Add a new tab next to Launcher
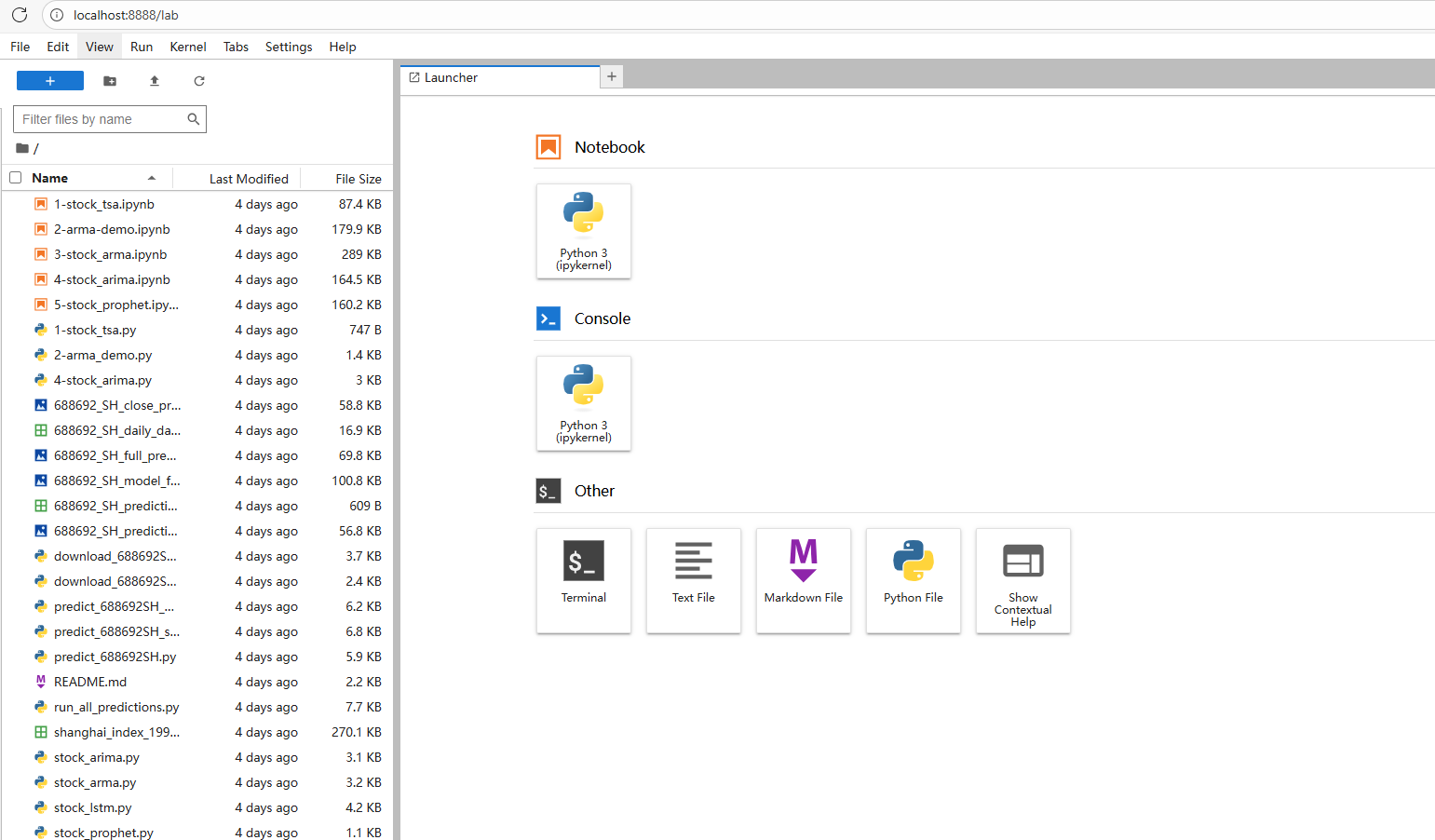1435x840 pixels. (612, 76)
